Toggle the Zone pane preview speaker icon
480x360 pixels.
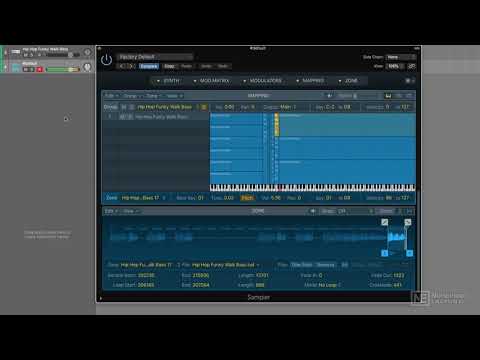pyautogui.click(x=312, y=211)
